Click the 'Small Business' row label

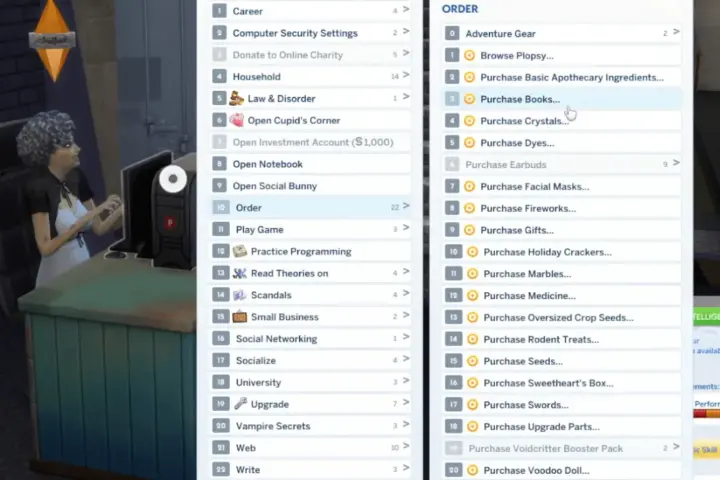[x=285, y=317]
